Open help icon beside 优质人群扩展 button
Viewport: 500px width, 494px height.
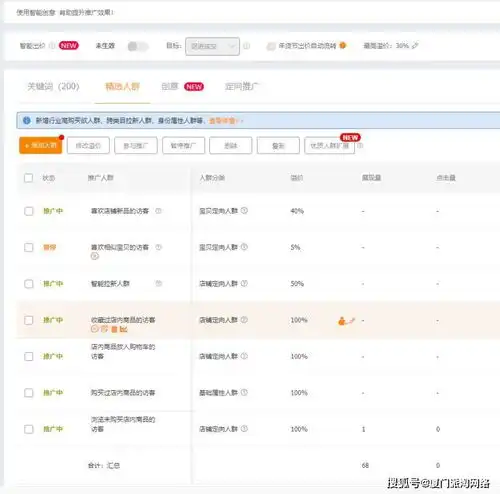pyautogui.click(x=360, y=146)
